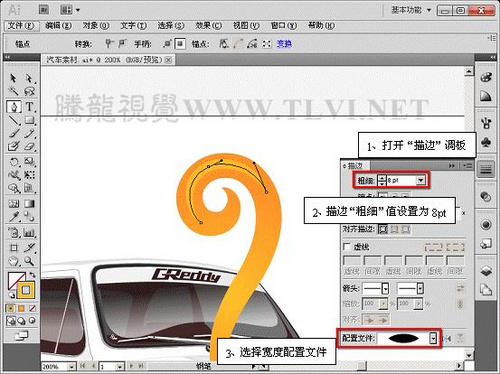
Task: Select the Pen tool in toolbox
Action: coord(14,107)
